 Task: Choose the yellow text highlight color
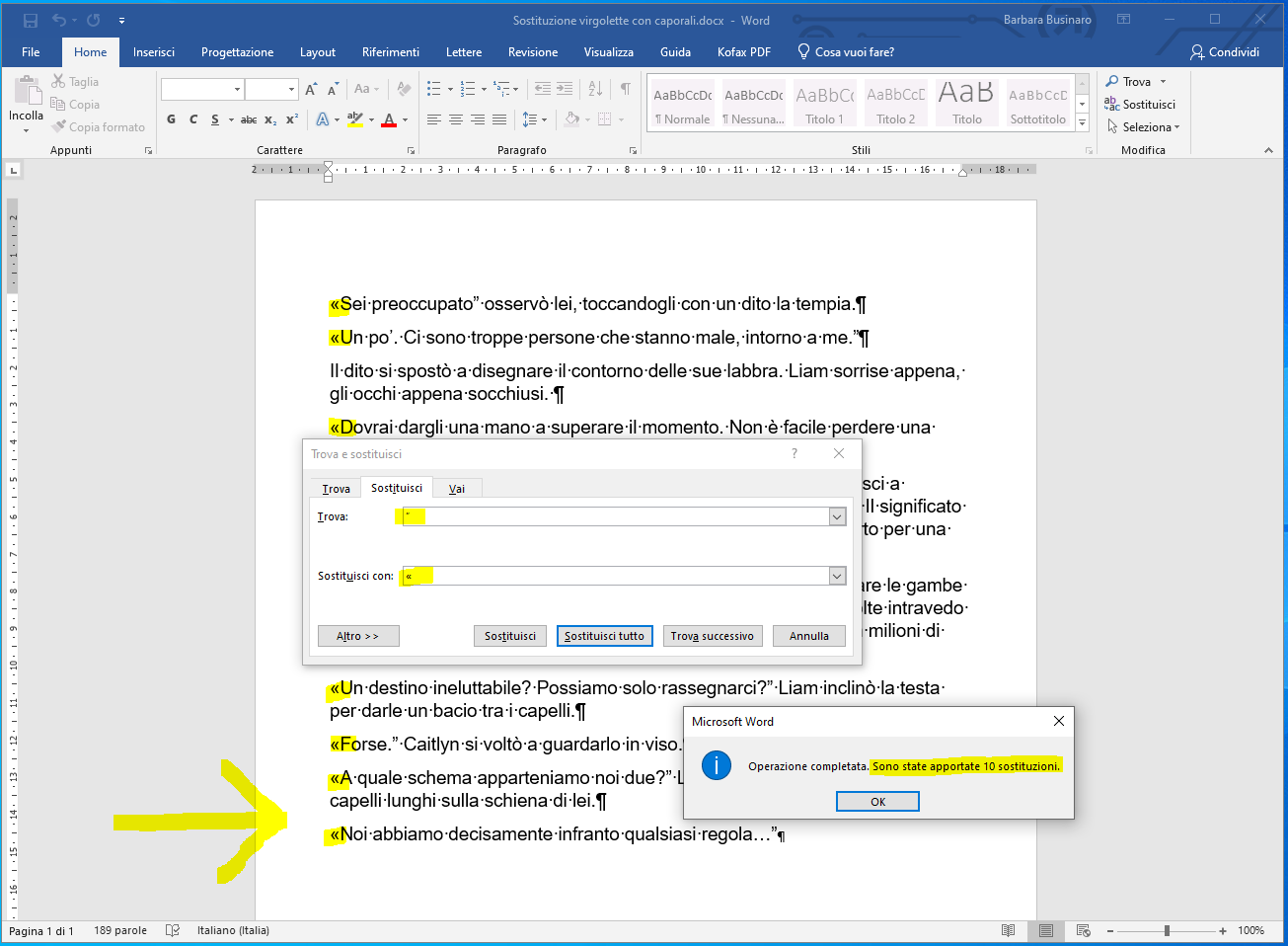coord(355,119)
